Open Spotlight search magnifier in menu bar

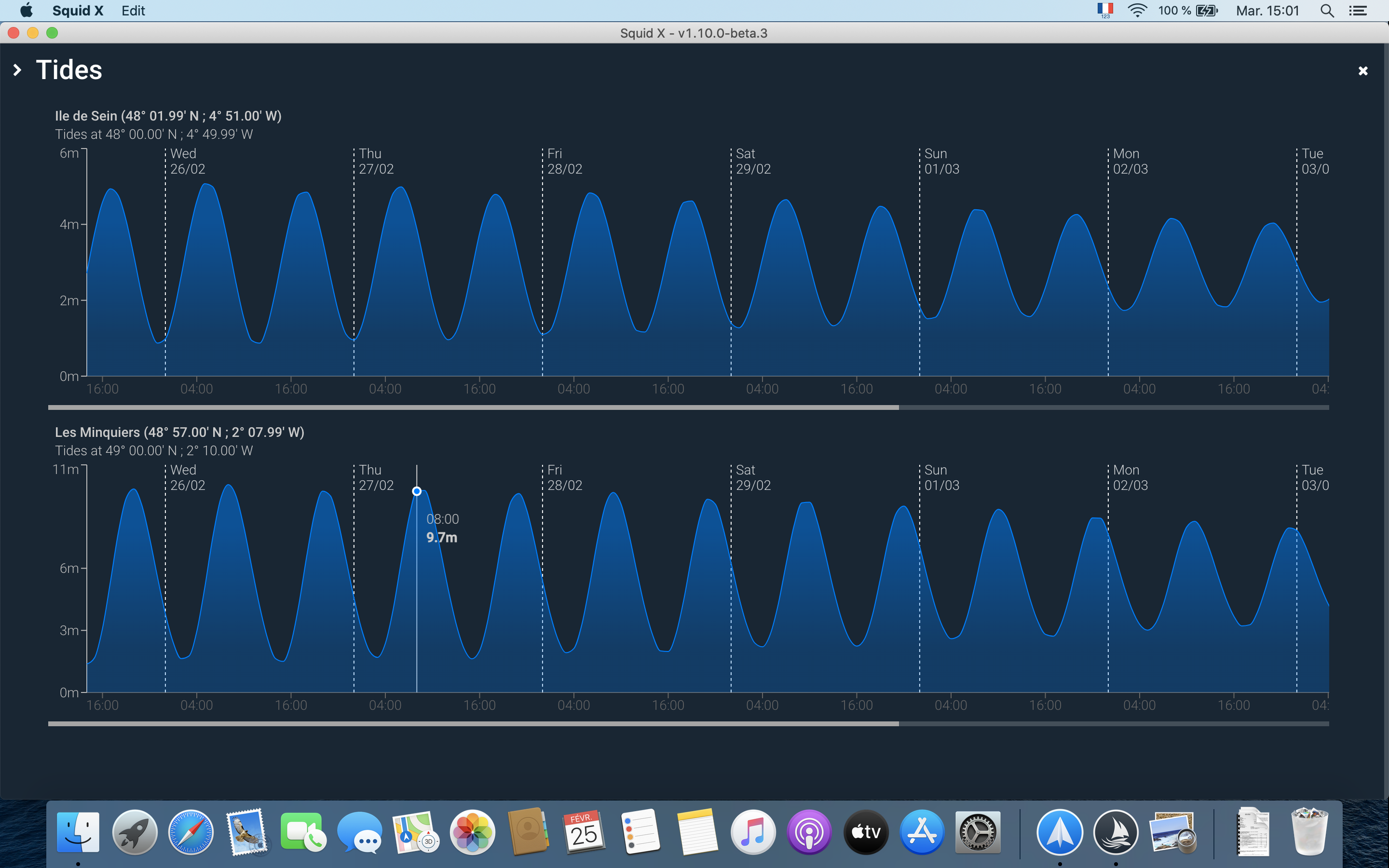(1326, 10)
